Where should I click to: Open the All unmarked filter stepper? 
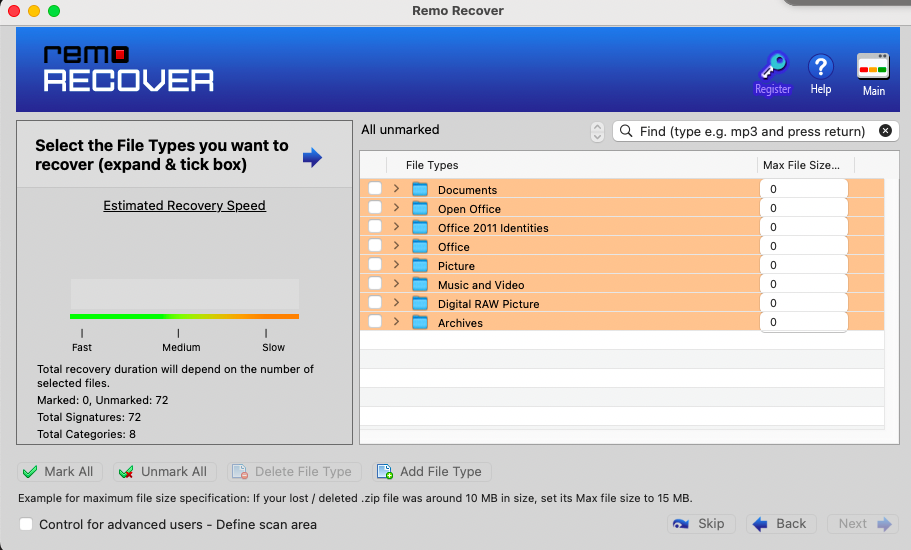[x=597, y=132]
